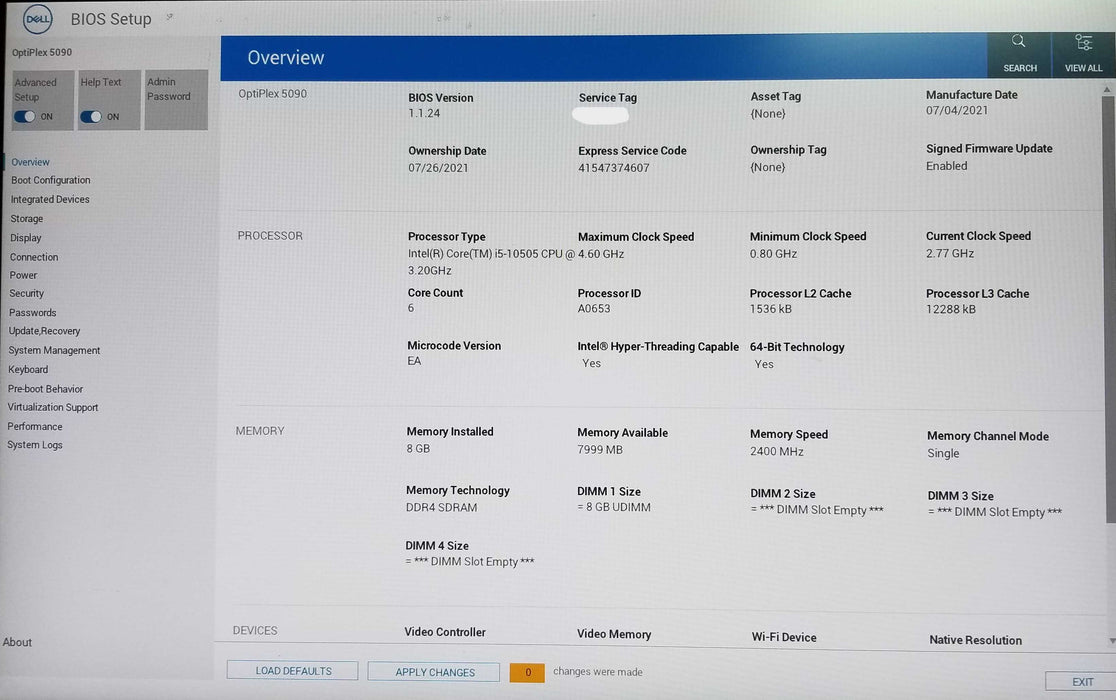Viewport: 1116px width, 700px height.
Task: Open Passwords section
Action: pyautogui.click(x=32, y=312)
